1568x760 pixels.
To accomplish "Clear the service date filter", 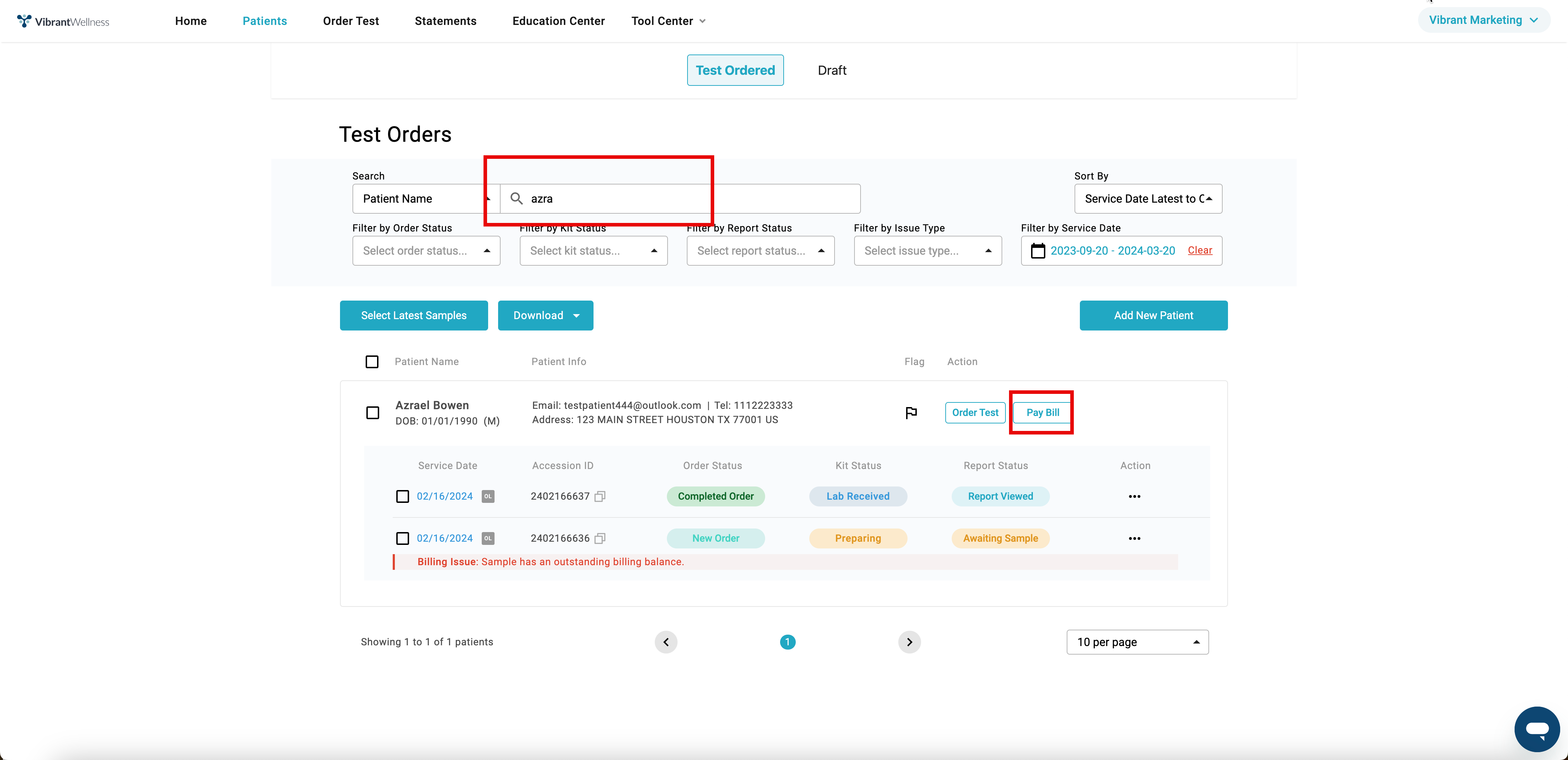I will click(x=1199, y=250).
